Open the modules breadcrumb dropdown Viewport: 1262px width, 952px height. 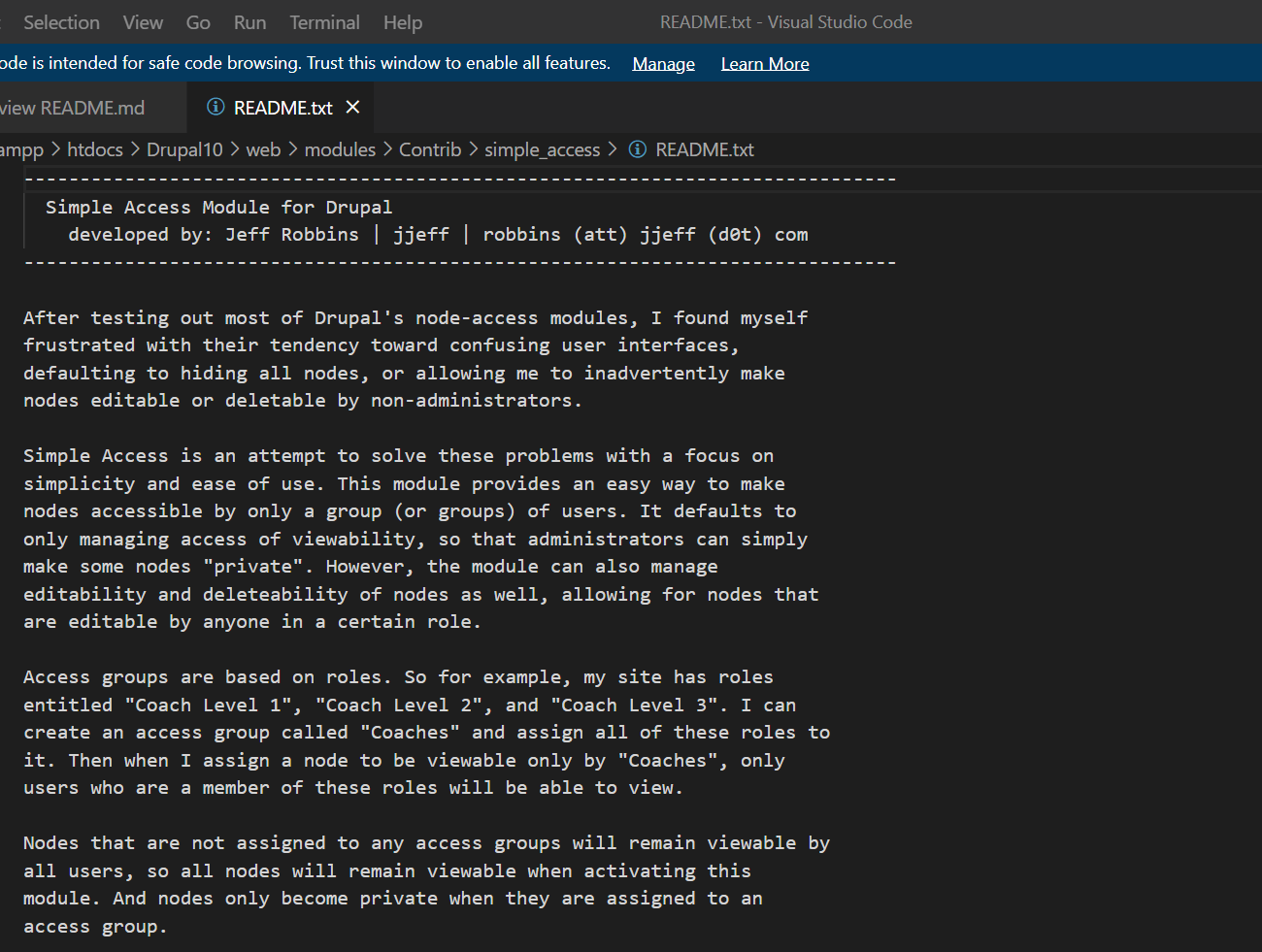point(340,149)
